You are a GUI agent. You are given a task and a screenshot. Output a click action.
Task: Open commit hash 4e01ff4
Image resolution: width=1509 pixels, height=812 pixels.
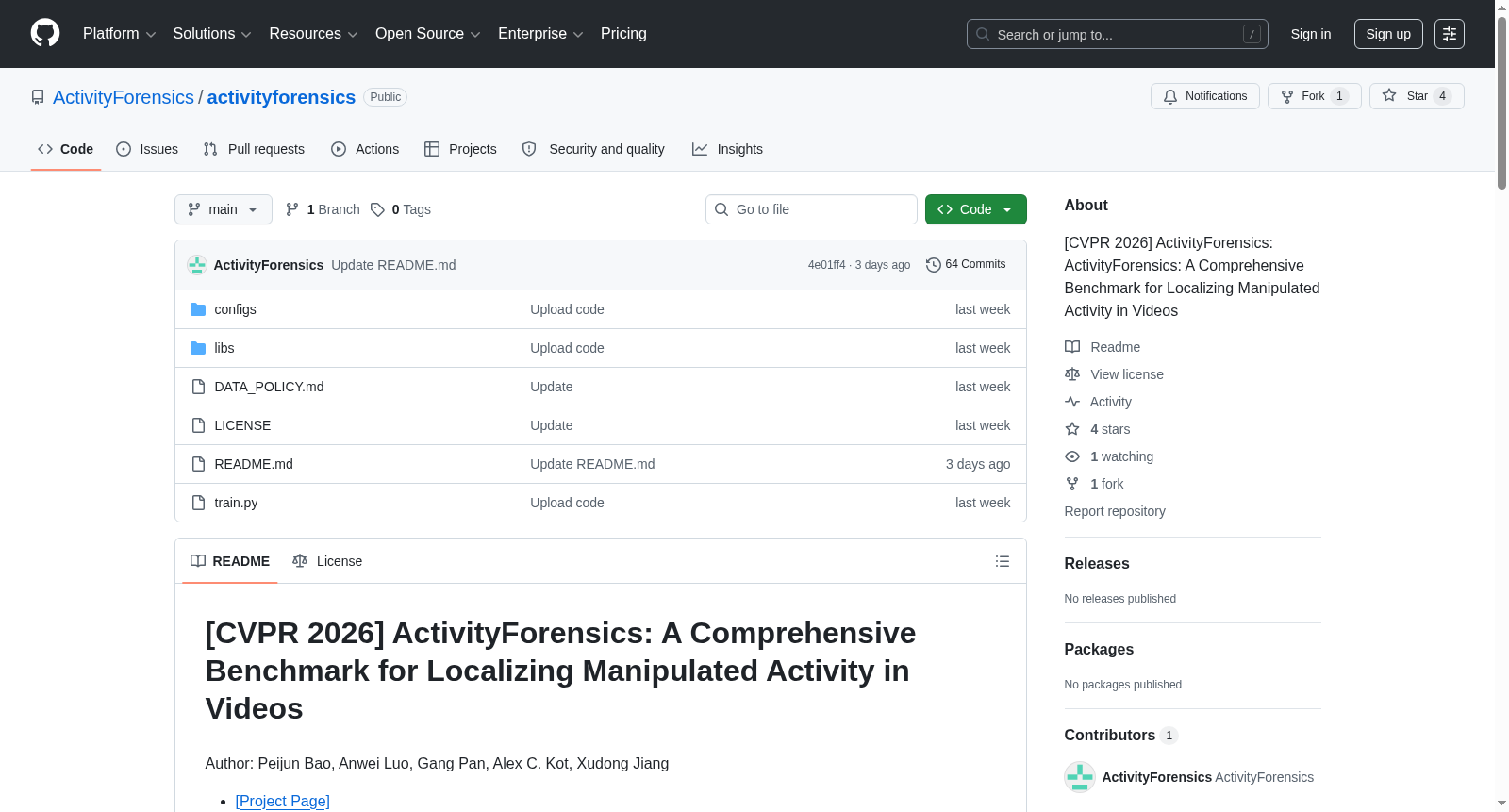click(826, 265)
